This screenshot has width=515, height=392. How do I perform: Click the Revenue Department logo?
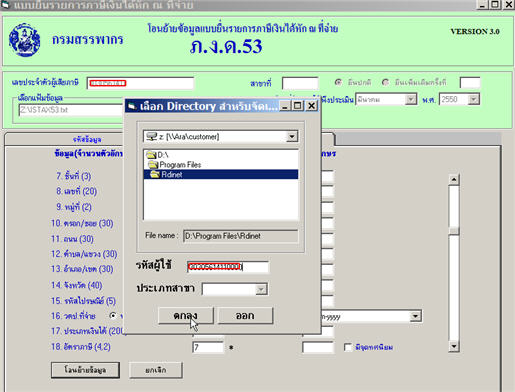pos(25,40)
